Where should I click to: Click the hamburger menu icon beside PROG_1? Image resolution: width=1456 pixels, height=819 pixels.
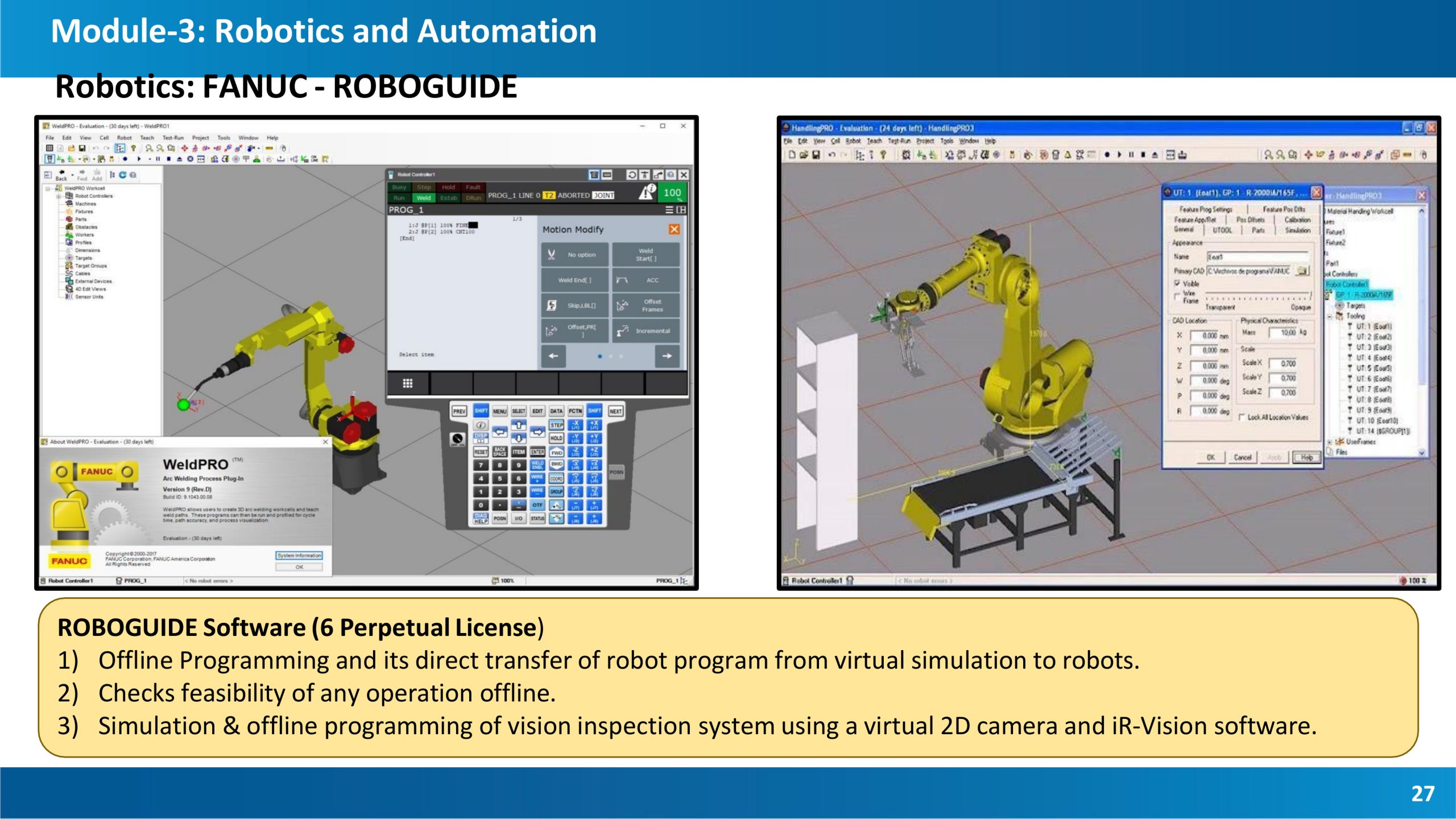669,210
